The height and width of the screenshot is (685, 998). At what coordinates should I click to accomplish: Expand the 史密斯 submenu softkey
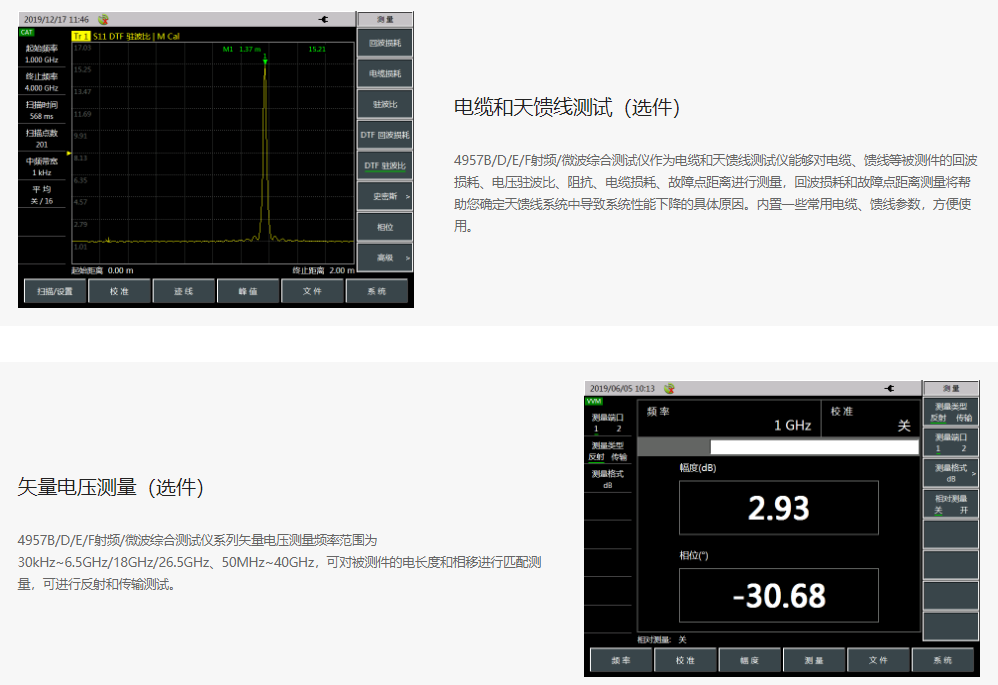pyautogui.click(x=384, y=196)
